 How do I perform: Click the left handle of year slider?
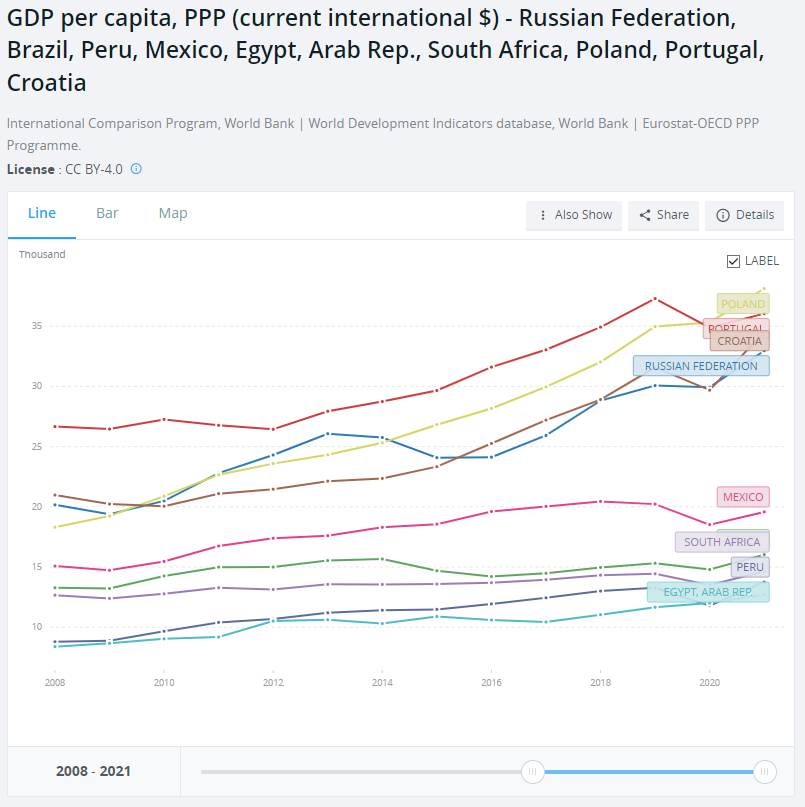tap(533, 771)
